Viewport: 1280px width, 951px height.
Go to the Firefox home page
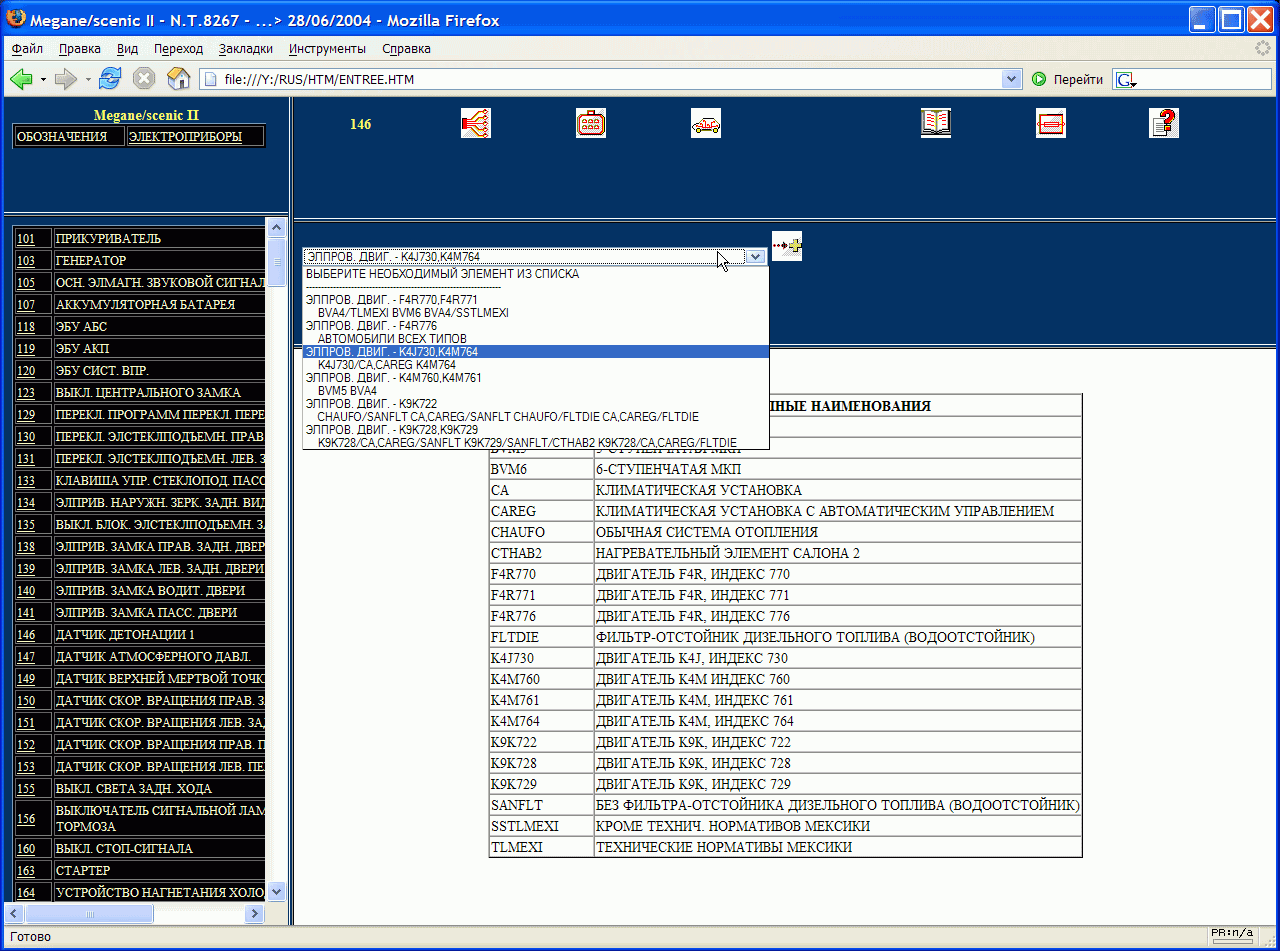[x=178, y=79]
